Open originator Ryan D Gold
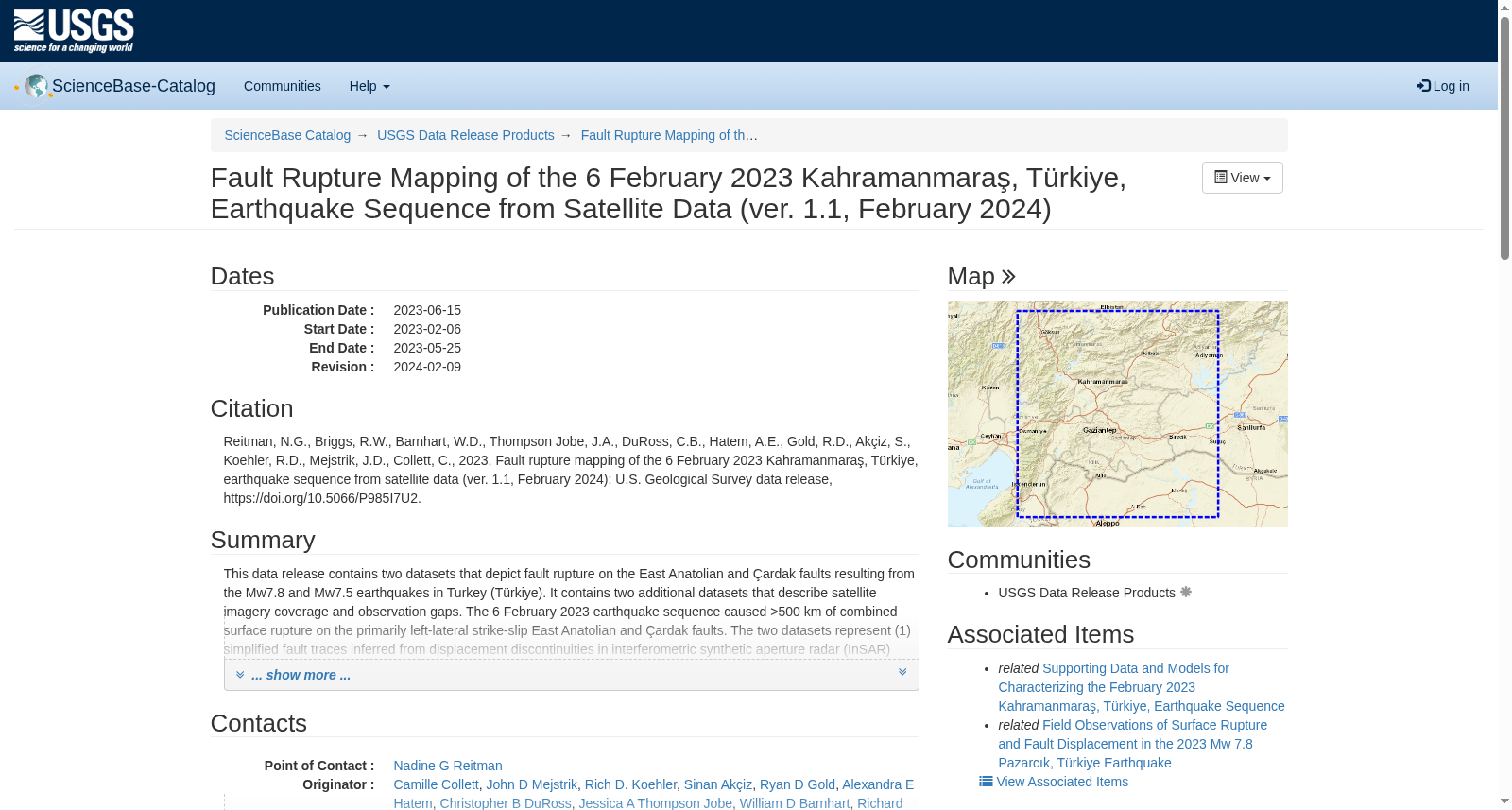Viewport: 1512px width, 810px height. (798, 784)
